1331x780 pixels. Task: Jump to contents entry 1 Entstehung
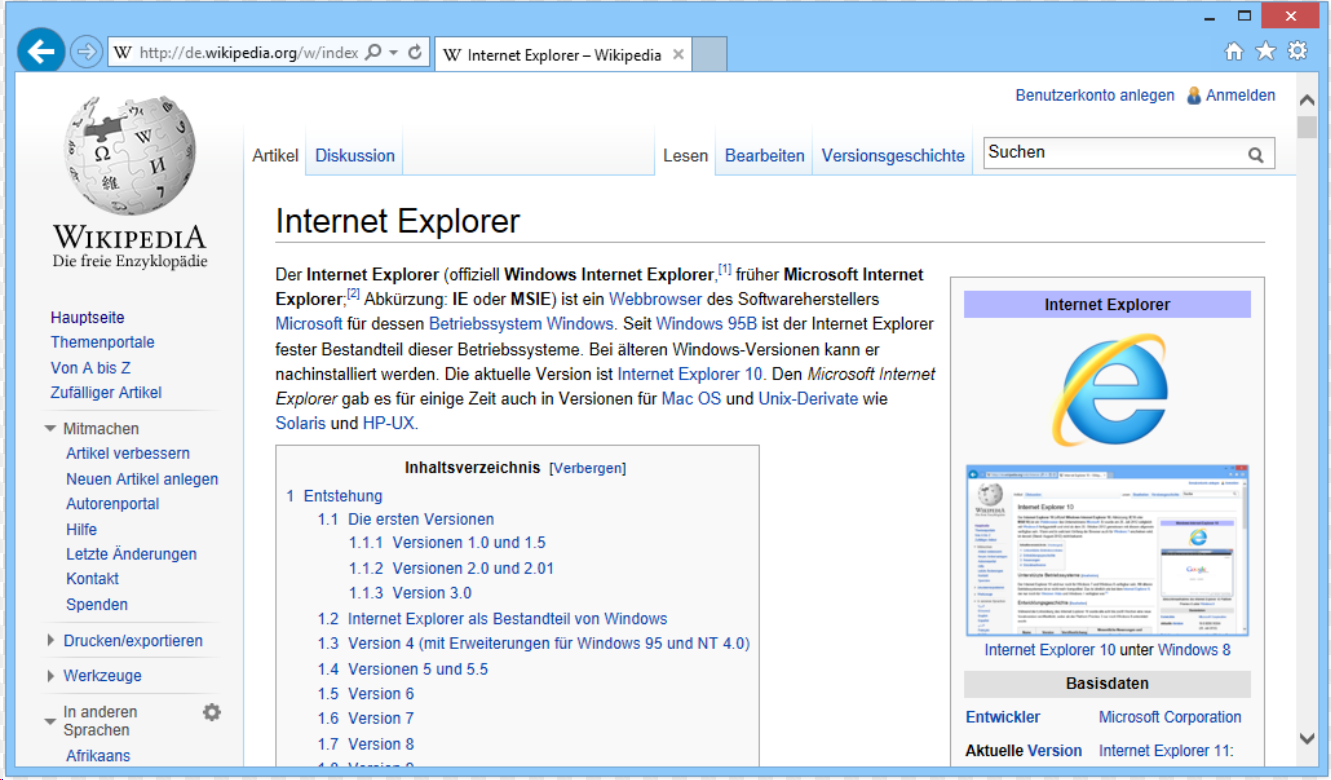coord(334,496)
